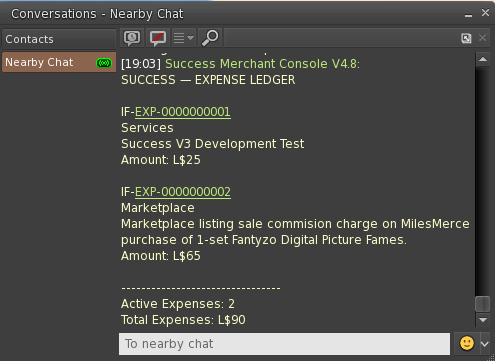495x361 pixels.
Task: Click the chat scrollbar down arrow
Action: (483, 320)
